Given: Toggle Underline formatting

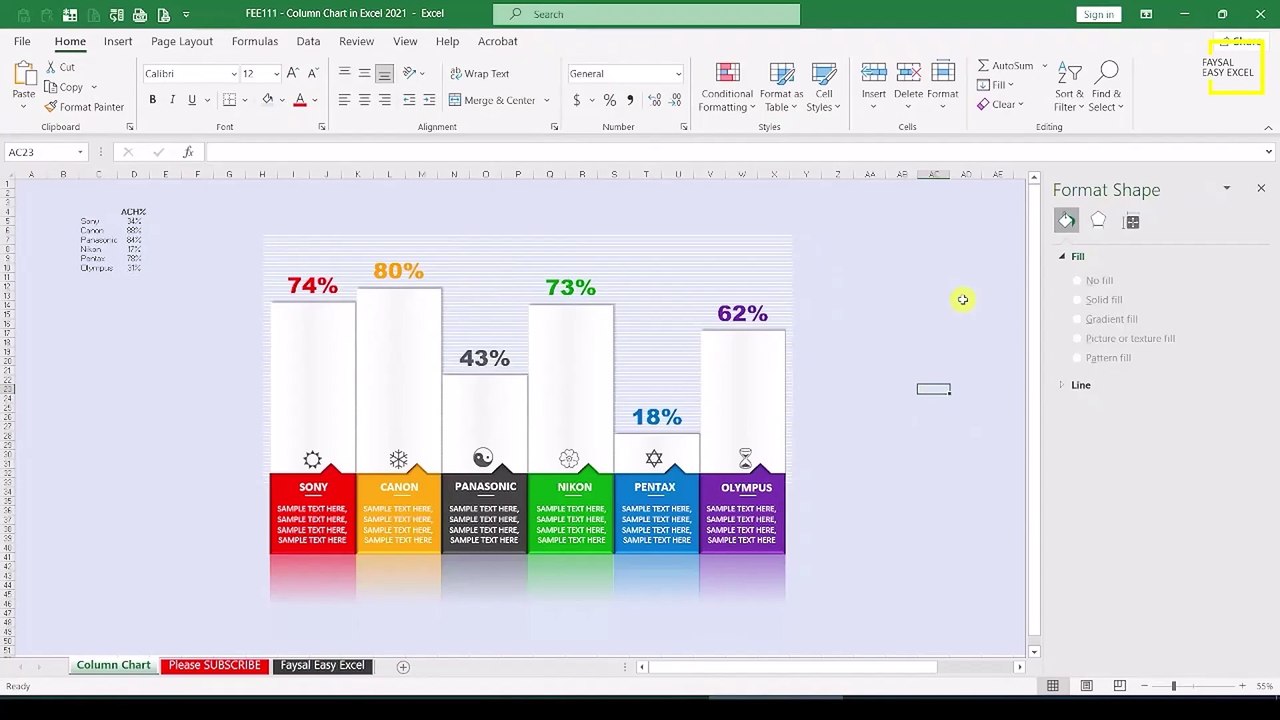Looking at the screenshot, I should (192, 100).
